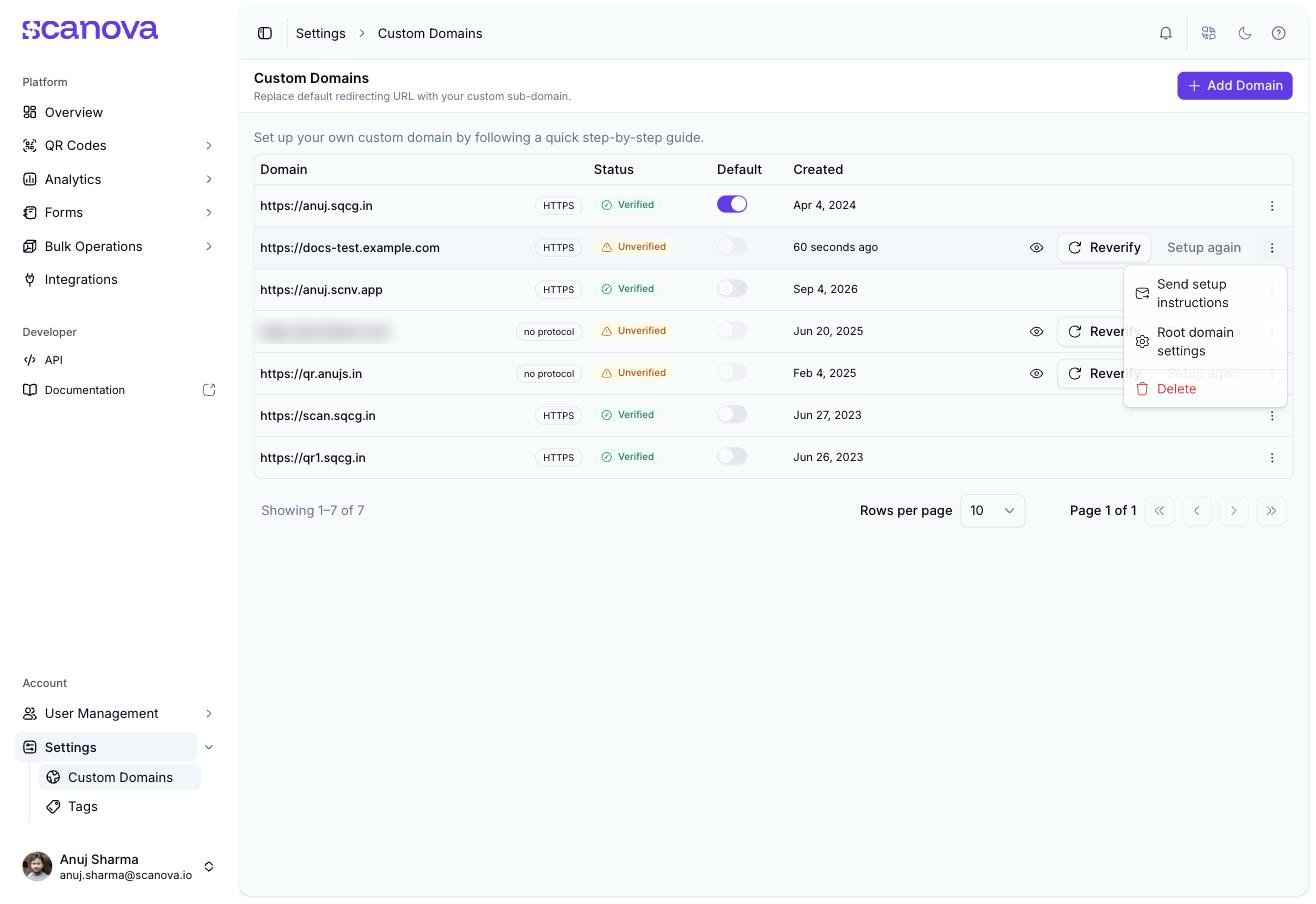This screenshot has width=1316, height=904.
Task: View details eye icon for docs-test.example.com
Action: click(1037, 248)
